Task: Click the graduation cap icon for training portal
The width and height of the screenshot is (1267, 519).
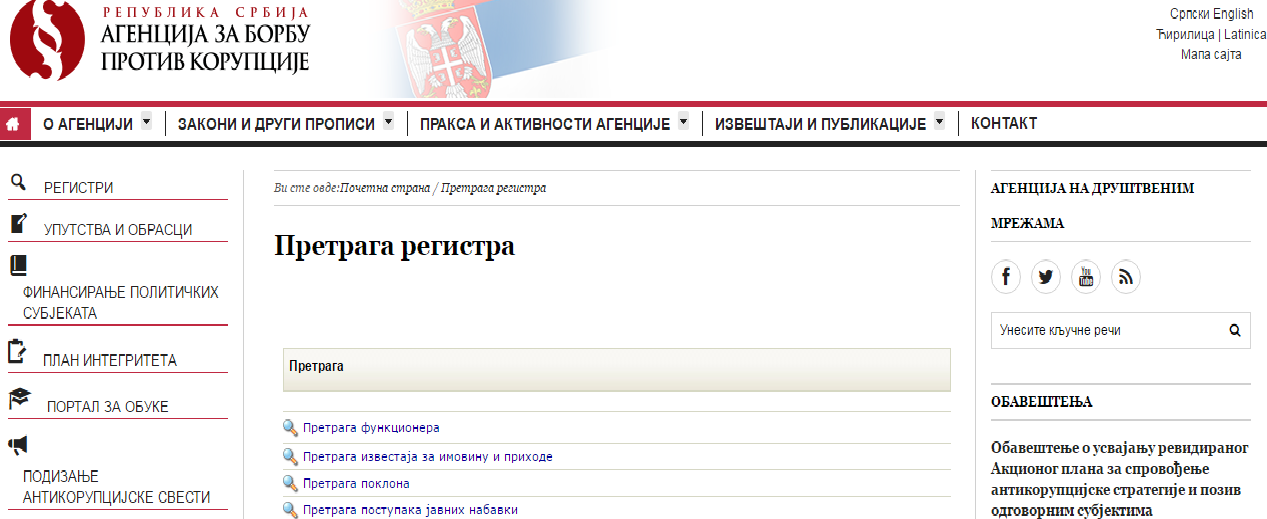Action: [19, 399]
